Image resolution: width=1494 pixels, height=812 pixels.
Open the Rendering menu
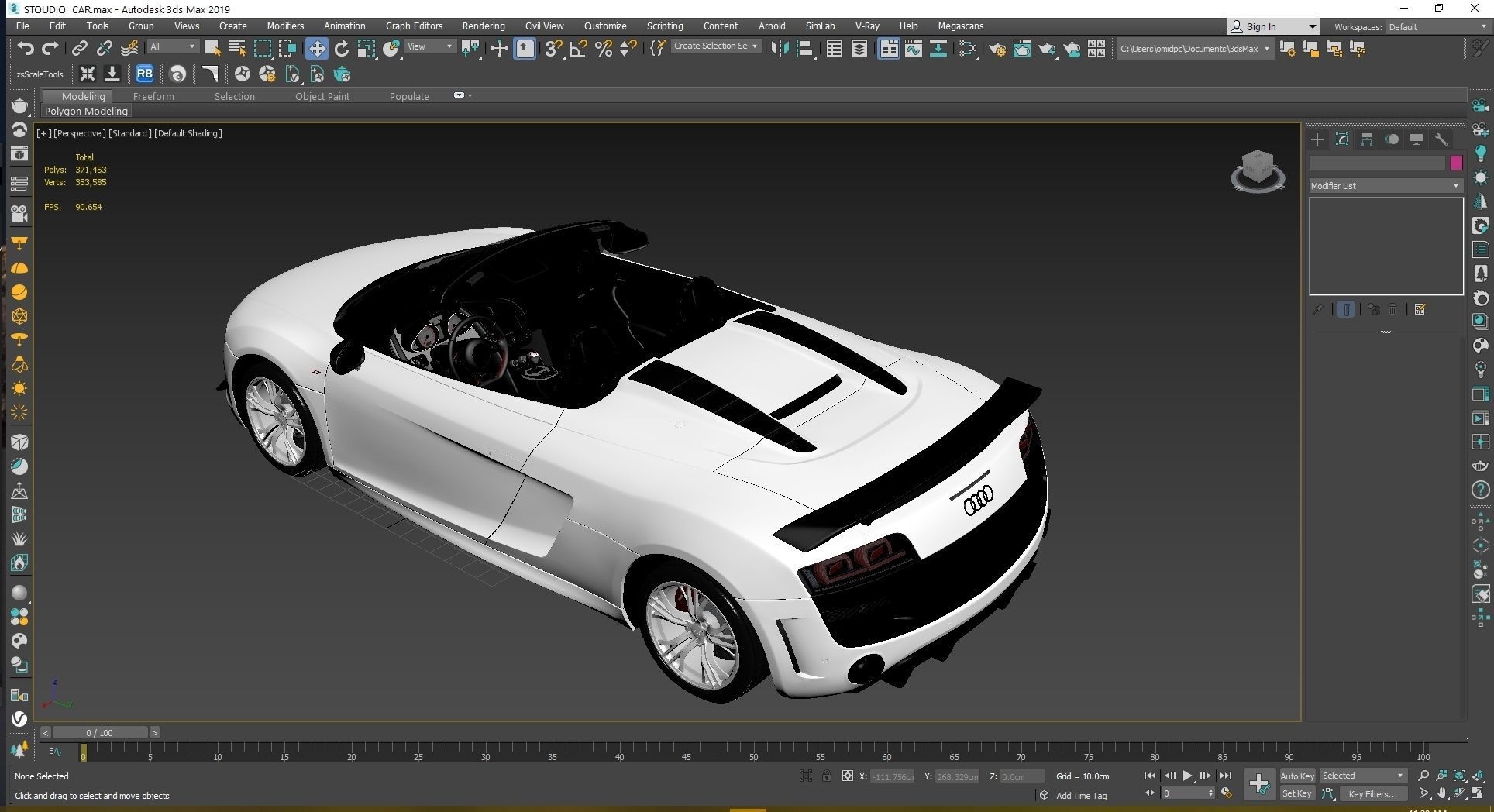[484, 26]
